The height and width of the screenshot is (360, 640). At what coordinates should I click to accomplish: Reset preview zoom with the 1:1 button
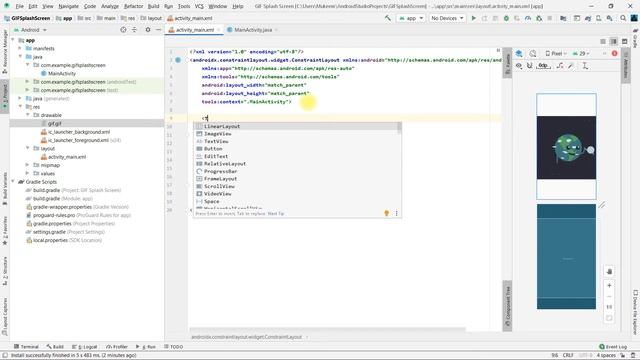pos(609,307)
